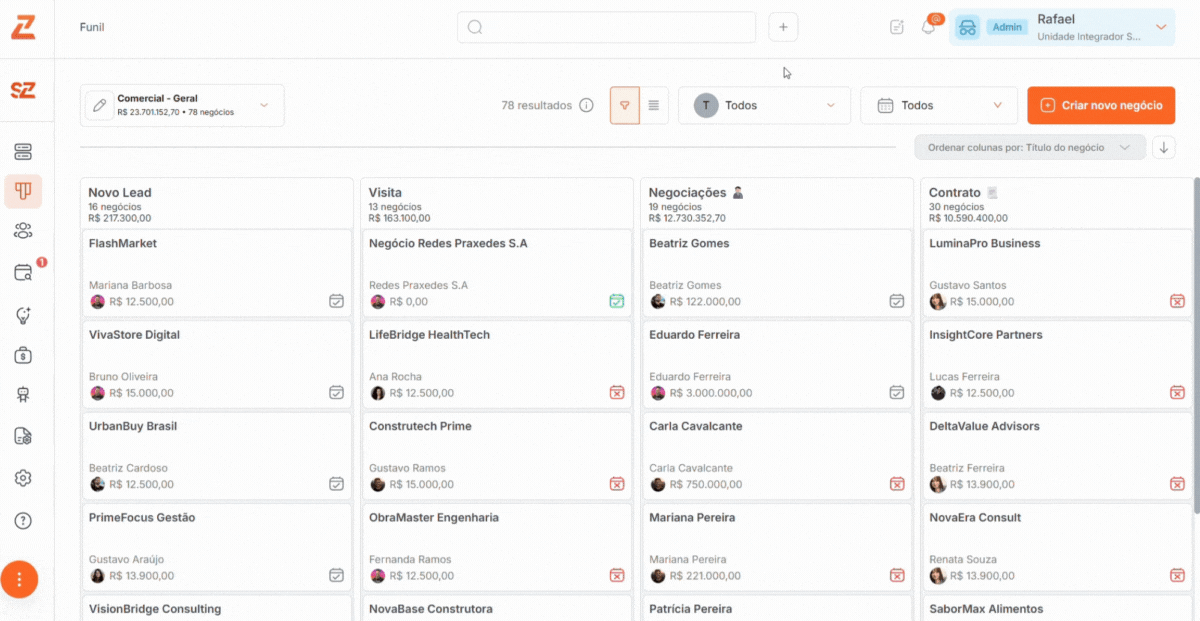Click red calendar icon on LuminaPro Business card

(x=1178, y=301)
